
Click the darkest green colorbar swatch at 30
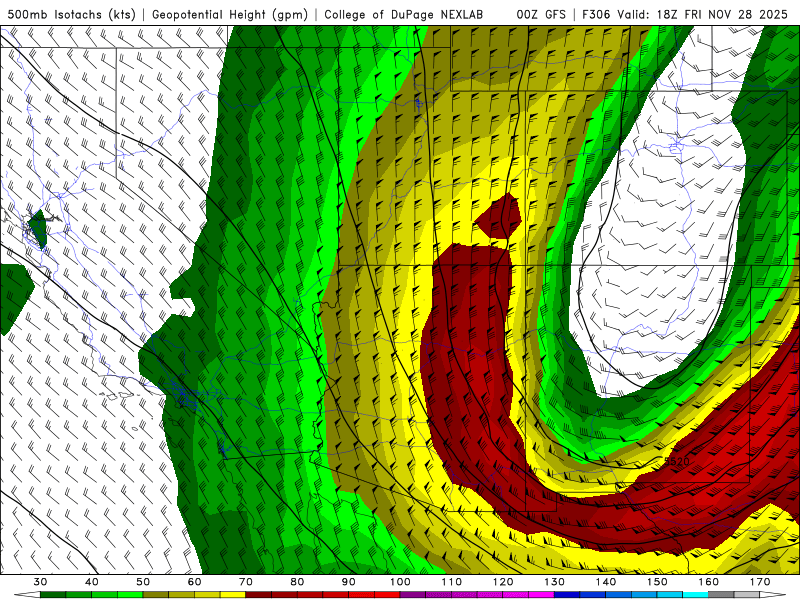53,595
